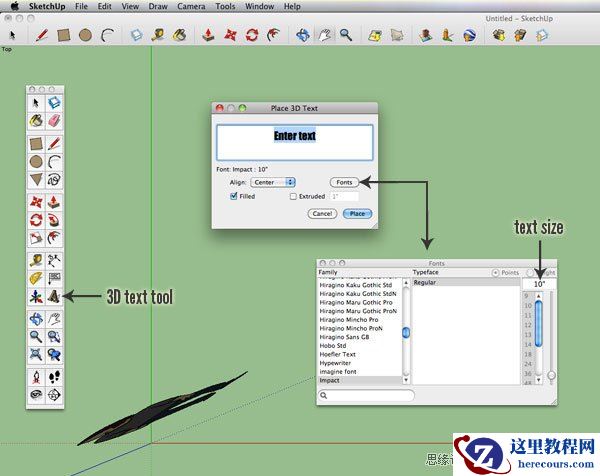
Task: Select the Rotate tool in the top toolbar
Action: (x=252, y=35)
